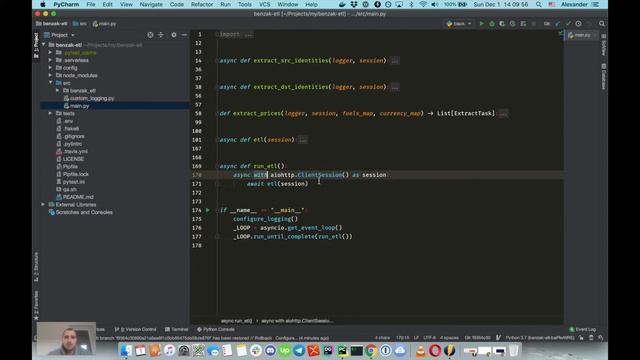Open the Version Control tool window

136,329
